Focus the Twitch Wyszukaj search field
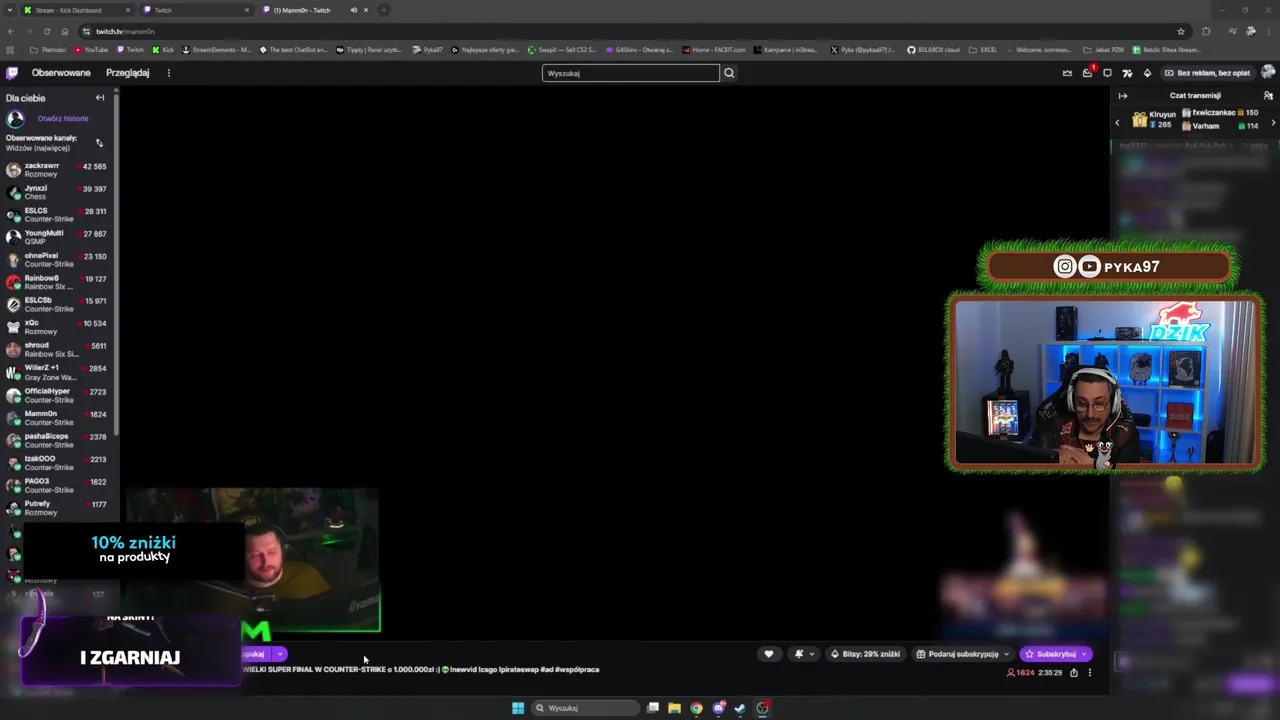1280x720 pixels. click(631, 73)
